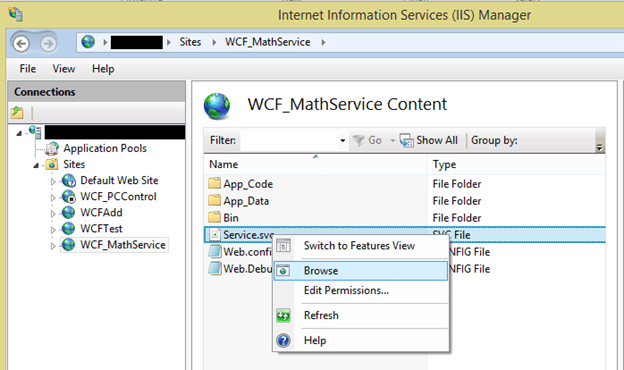Click the Back navigation arrow button
This screenshot has height=370, width=624.
(x=21, y=43)
